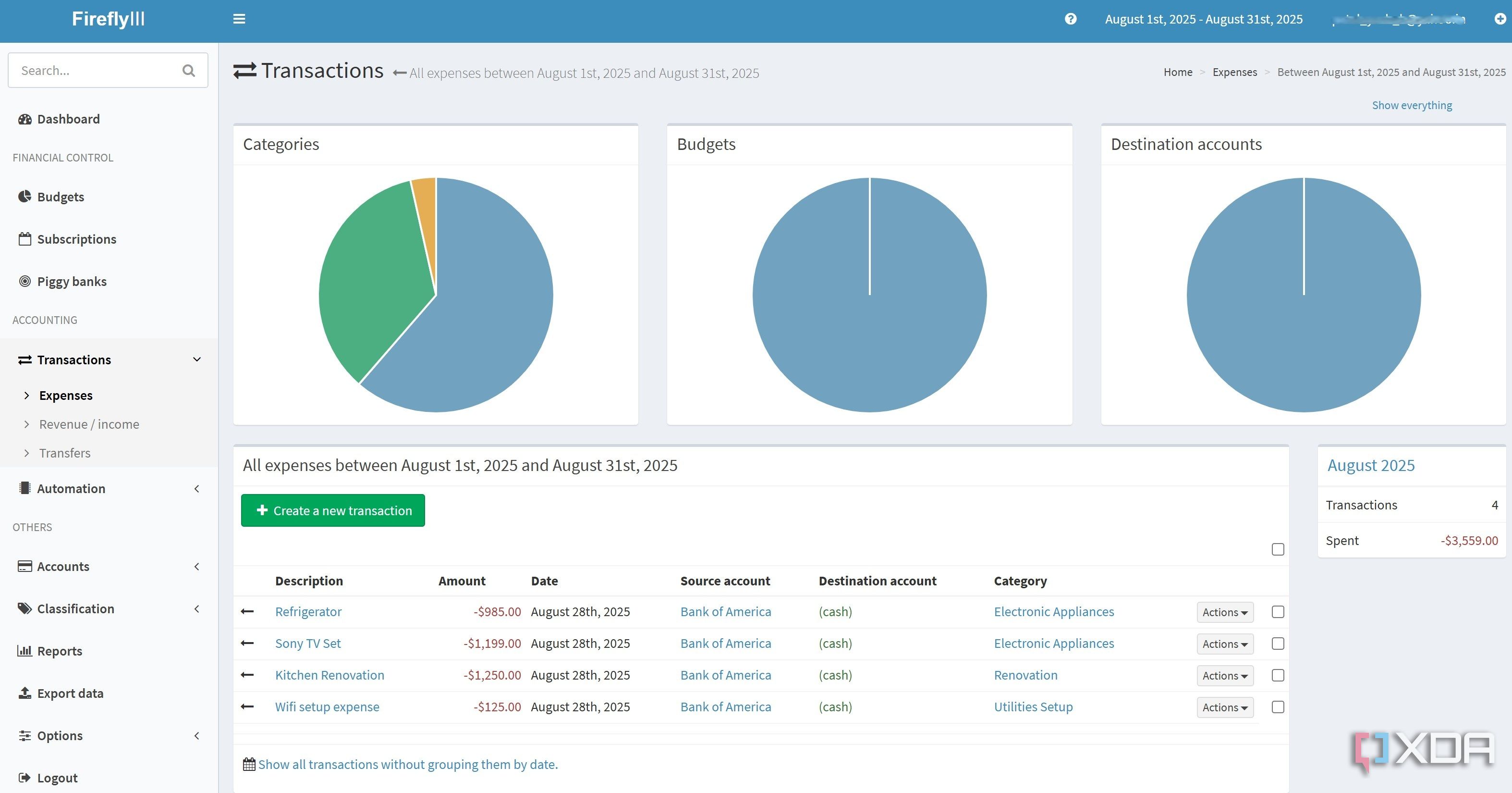Tick the Refrigerator transaction checkbox
1512x793 pixels.
[x=1278, y=611]
